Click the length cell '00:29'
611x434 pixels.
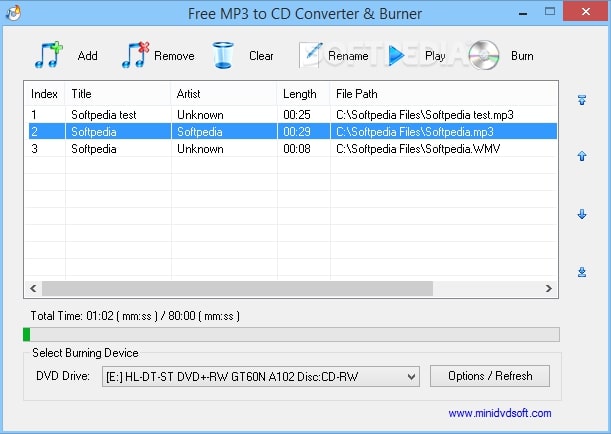coord(297,132)
